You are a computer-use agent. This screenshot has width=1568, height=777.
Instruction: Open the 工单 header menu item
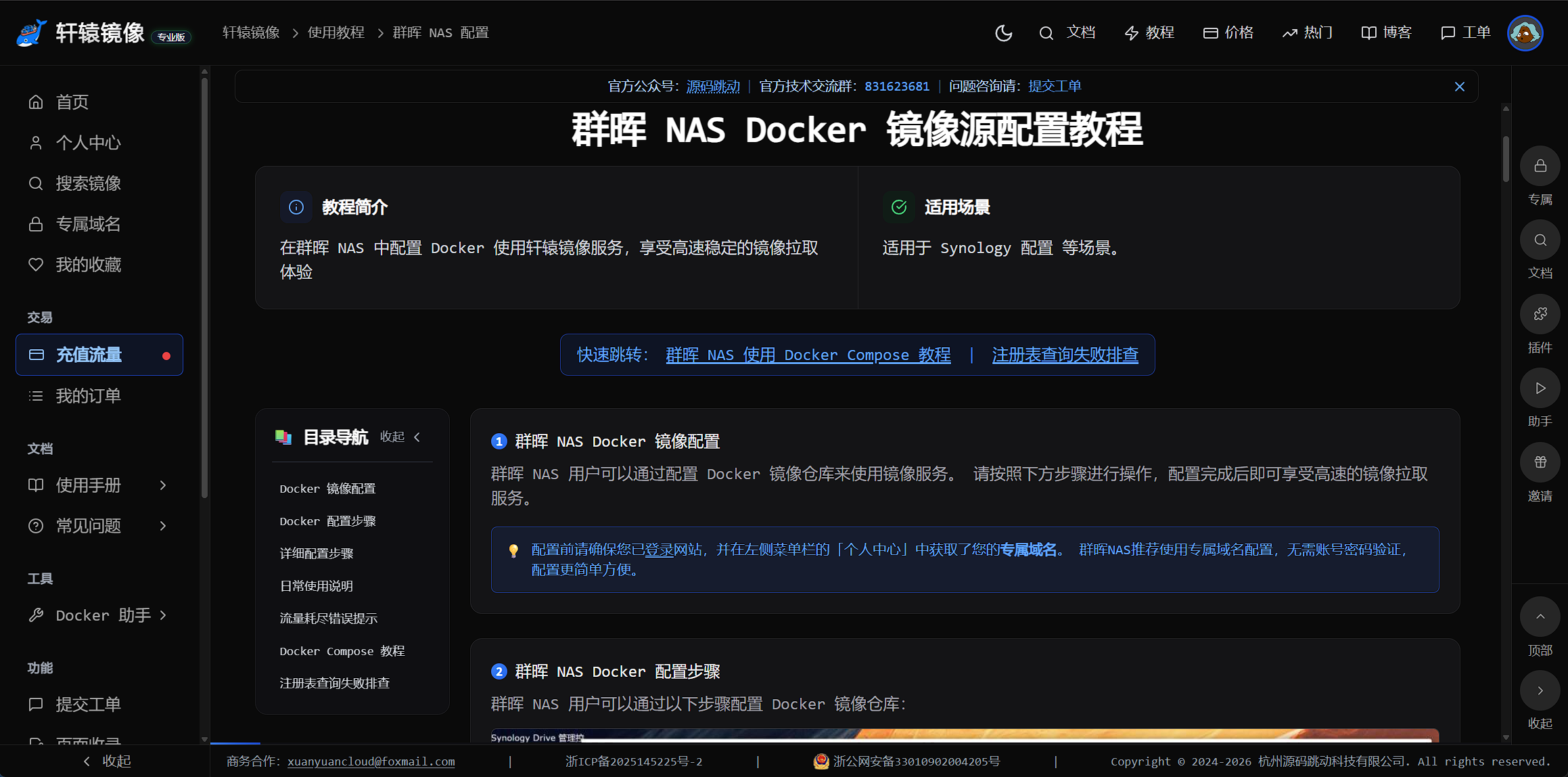1466,32
